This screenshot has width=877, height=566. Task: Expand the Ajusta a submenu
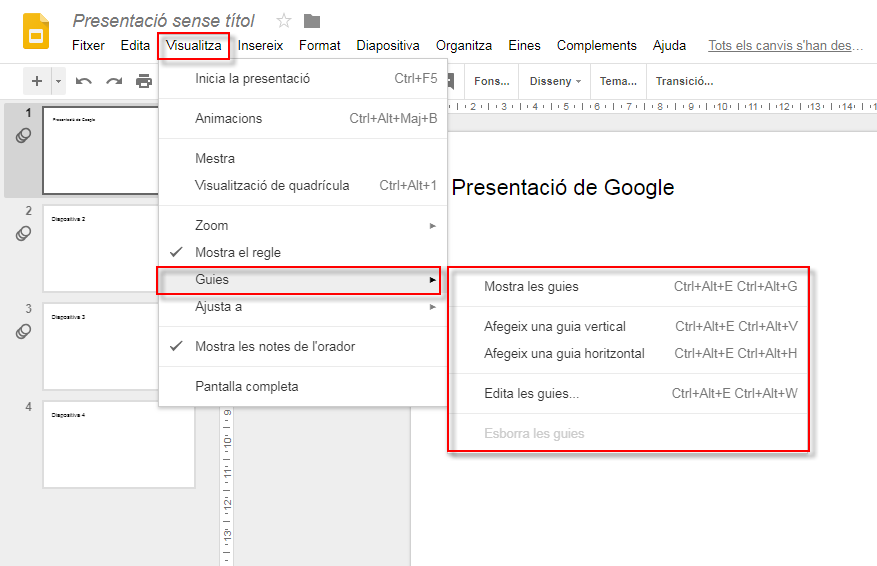point(303,306)
